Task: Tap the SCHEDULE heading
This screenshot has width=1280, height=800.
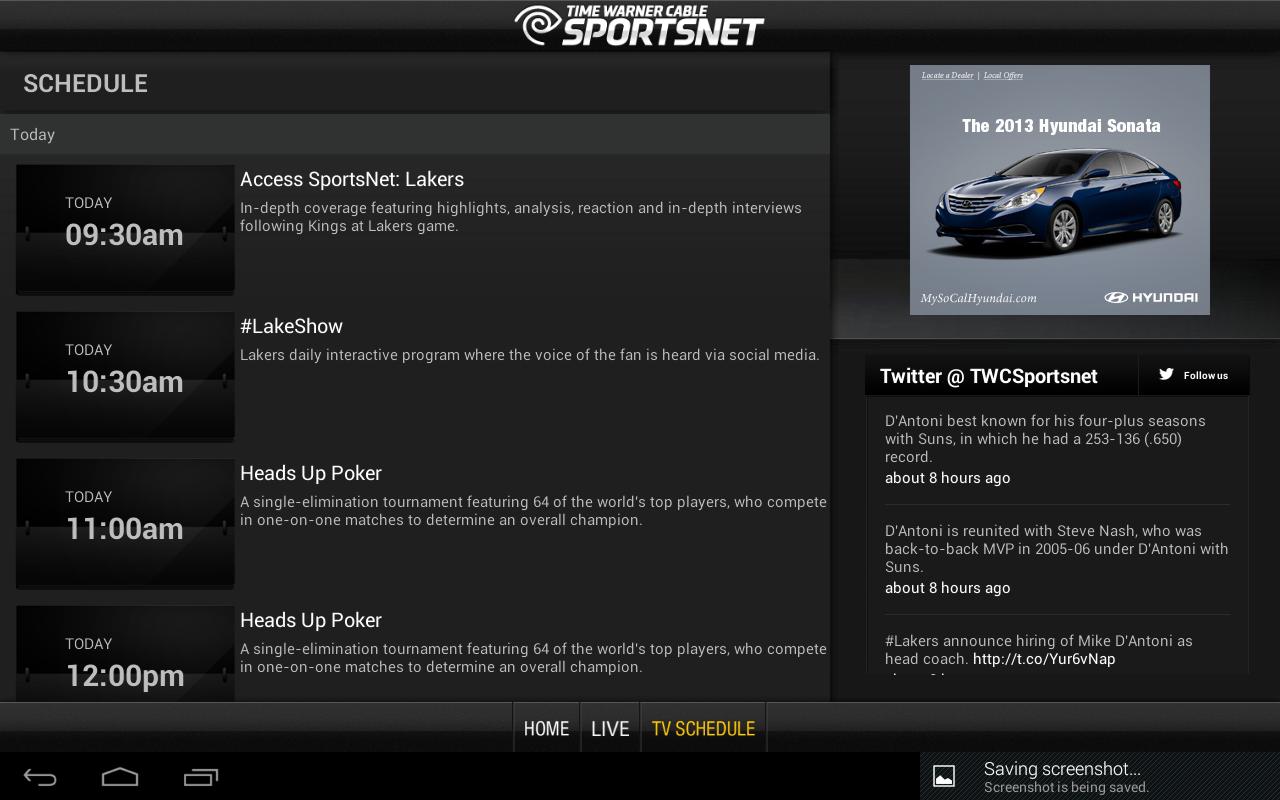Action: pyautogui.click(x=85, y=83)
